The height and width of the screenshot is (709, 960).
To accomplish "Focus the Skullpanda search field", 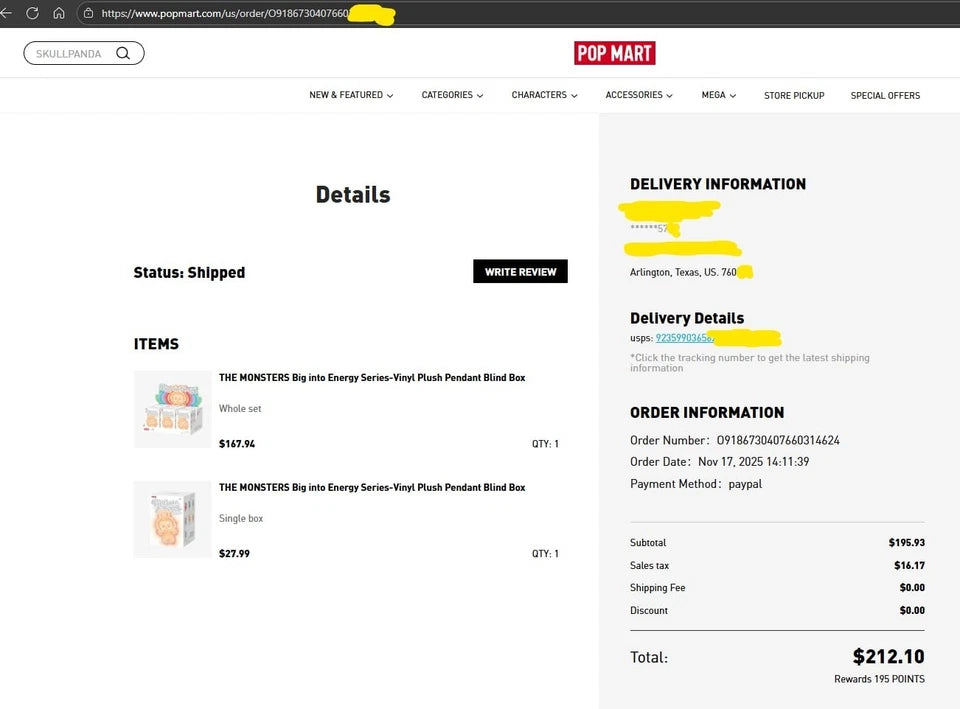I will [70, 53].
